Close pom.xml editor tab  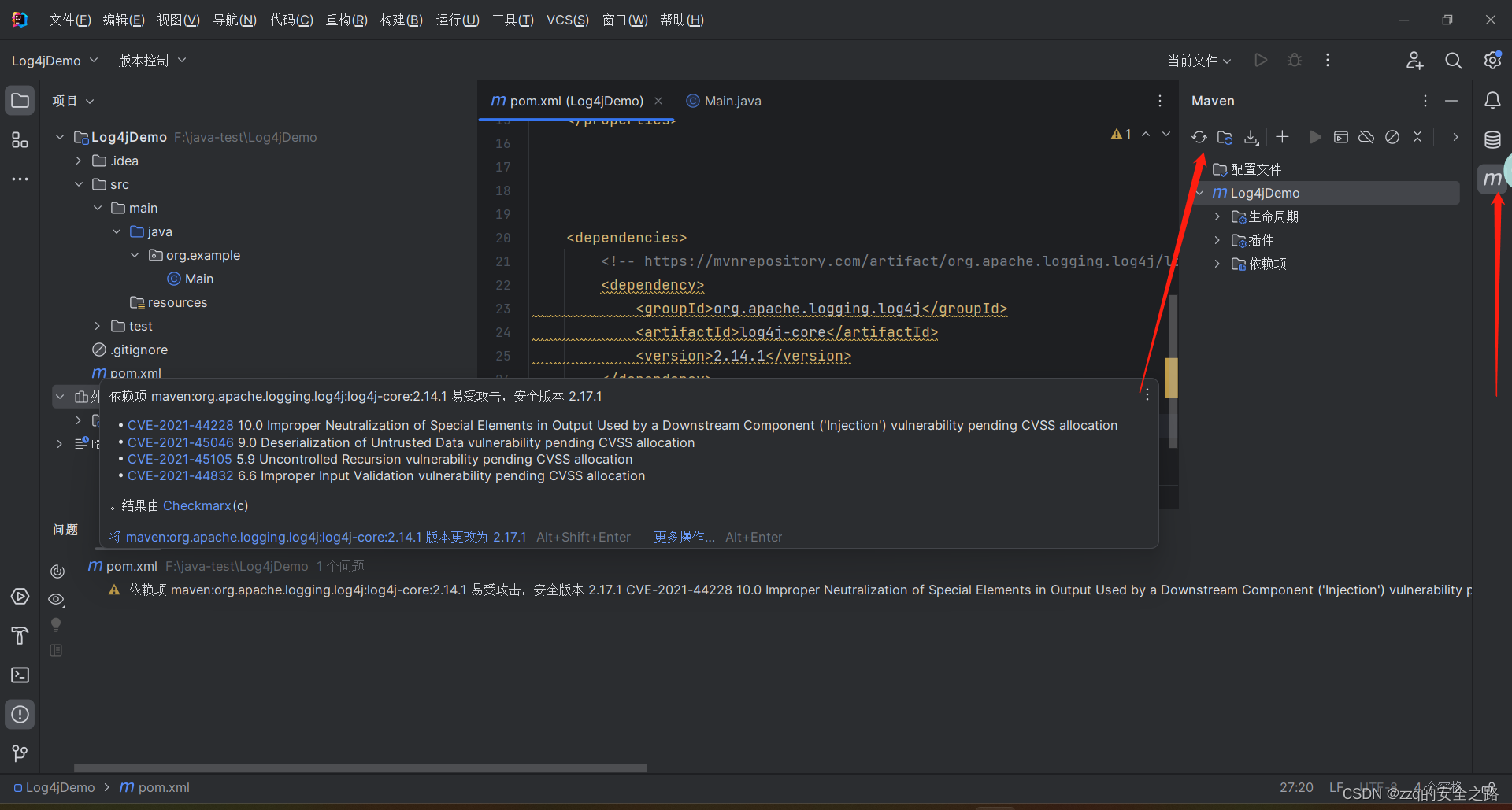click(658, 101)
